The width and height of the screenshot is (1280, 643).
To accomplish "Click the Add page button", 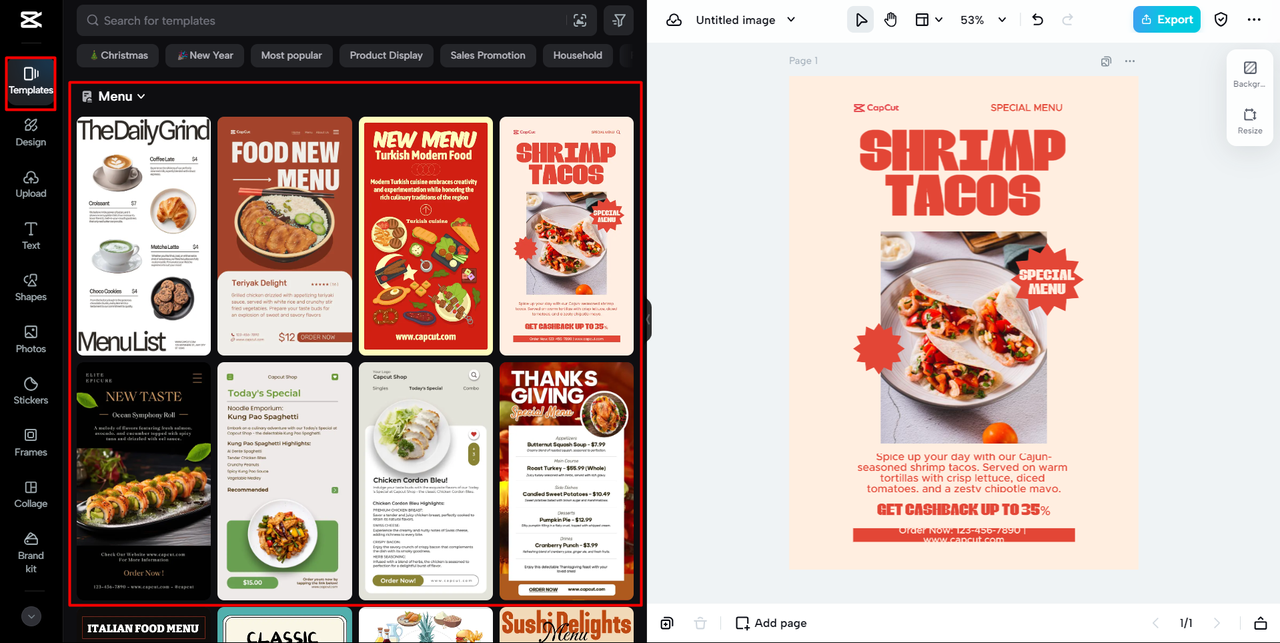I will pos(771,623).
